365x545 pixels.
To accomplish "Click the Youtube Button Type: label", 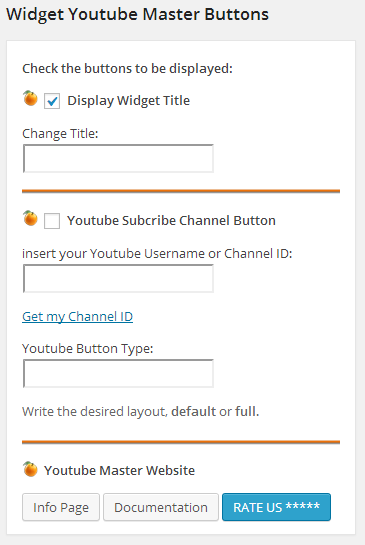I will click(x=88, y=349).
